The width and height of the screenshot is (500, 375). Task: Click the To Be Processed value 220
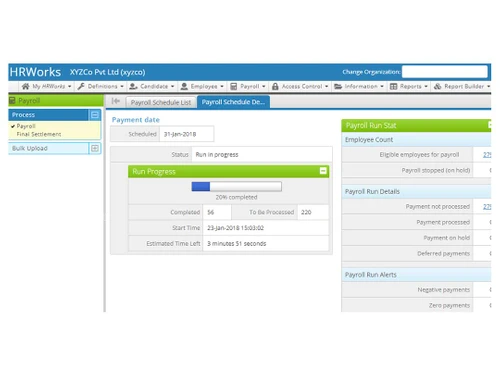(x=306, y=212)
